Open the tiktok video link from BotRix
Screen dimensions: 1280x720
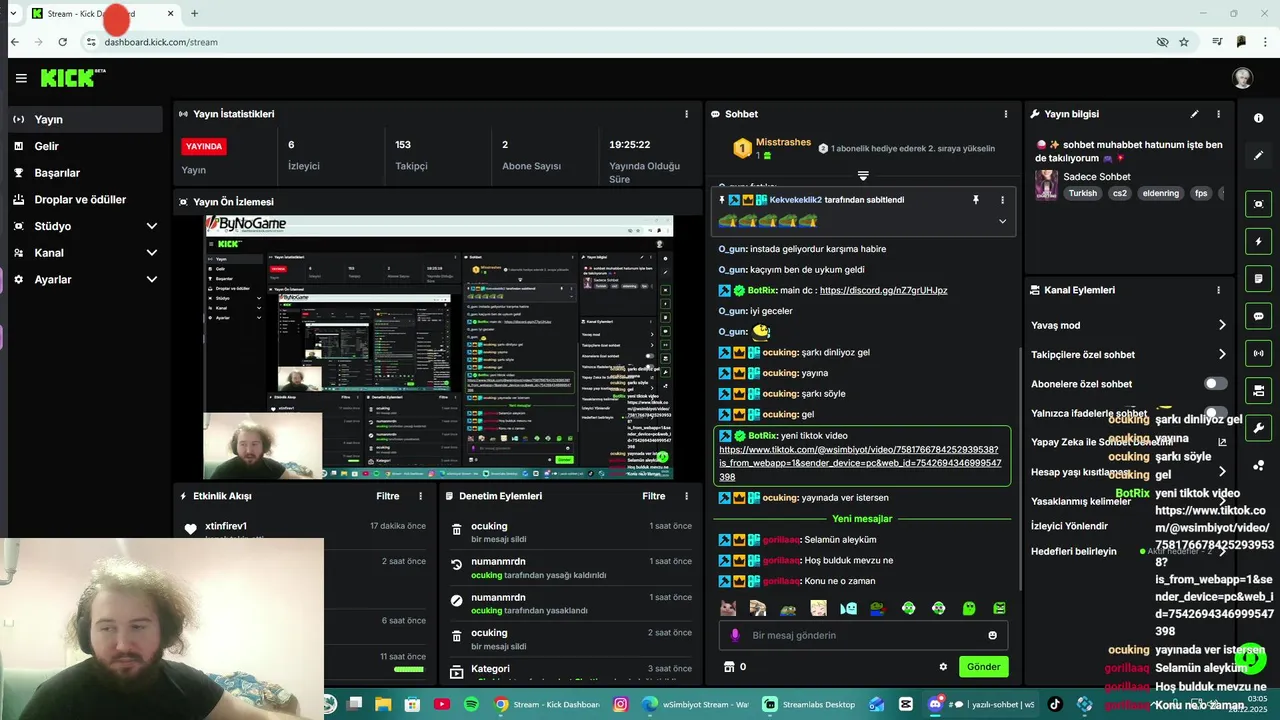860,463
